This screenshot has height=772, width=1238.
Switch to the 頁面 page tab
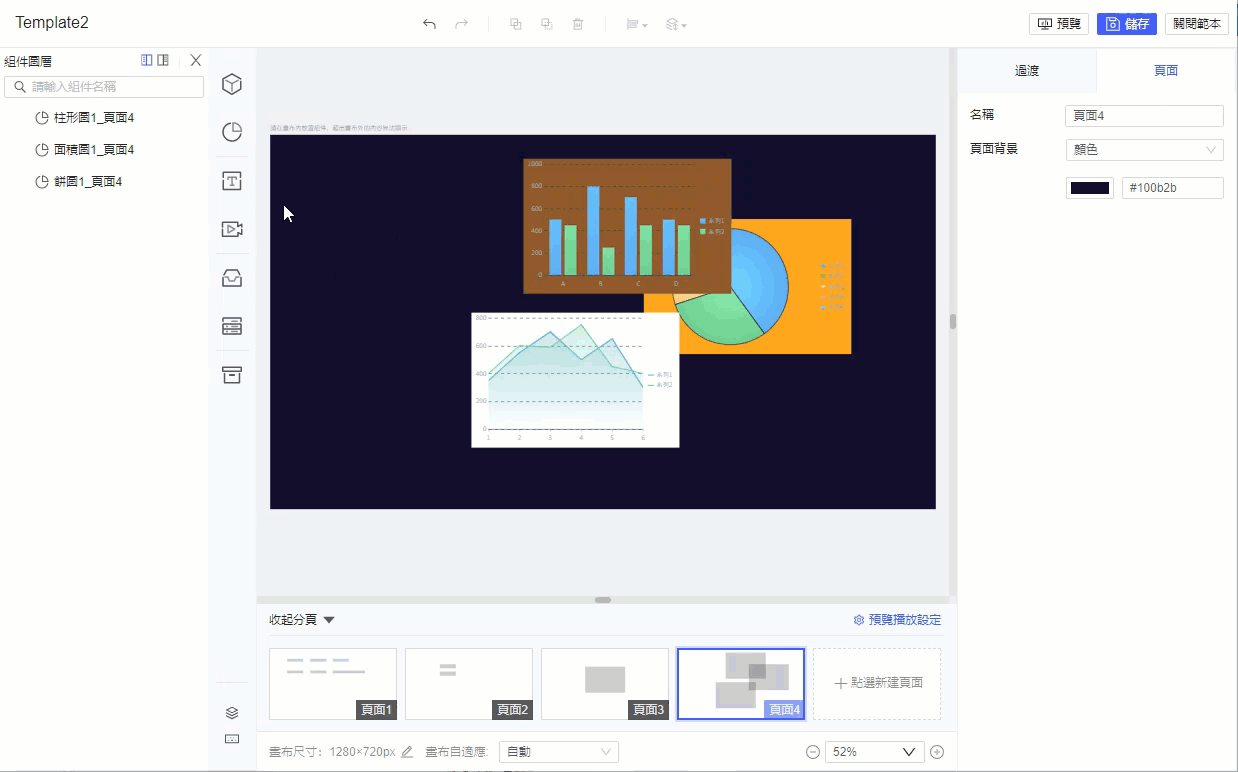click(x=1166, y=71)
